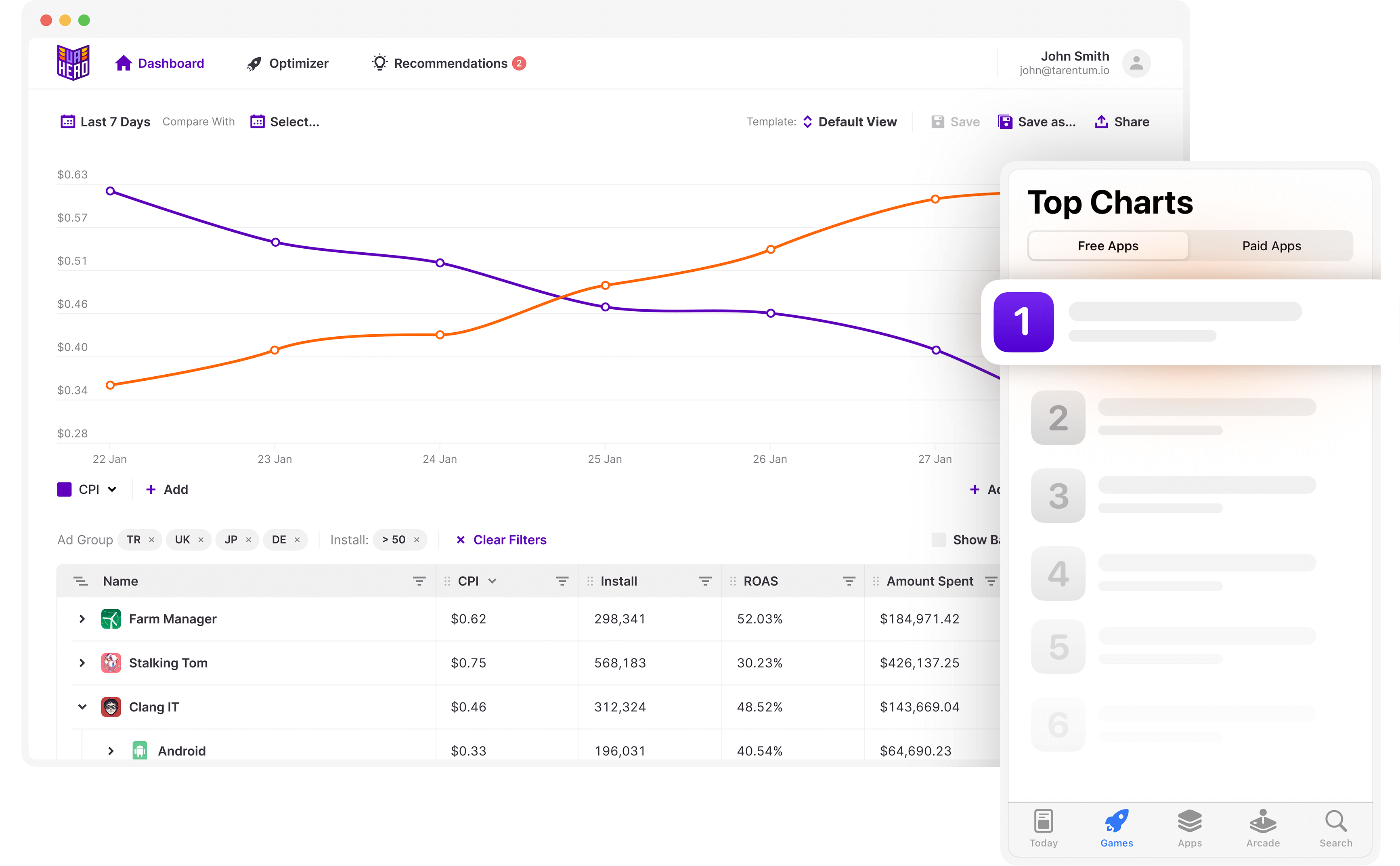Click Android amount spent $64,690.23

coord(916,750)
